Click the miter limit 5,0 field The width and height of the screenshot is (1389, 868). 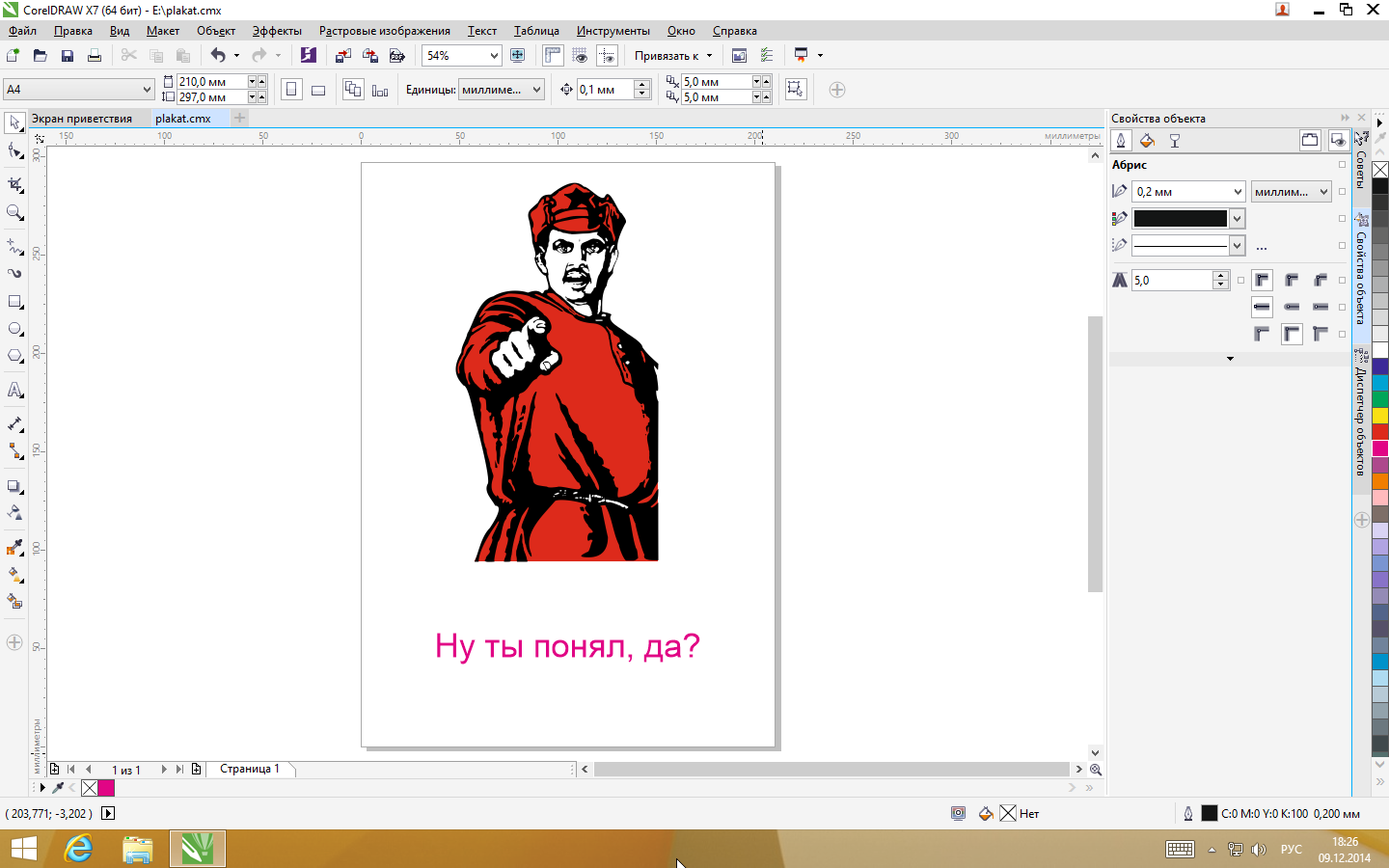pos(1173,281)
